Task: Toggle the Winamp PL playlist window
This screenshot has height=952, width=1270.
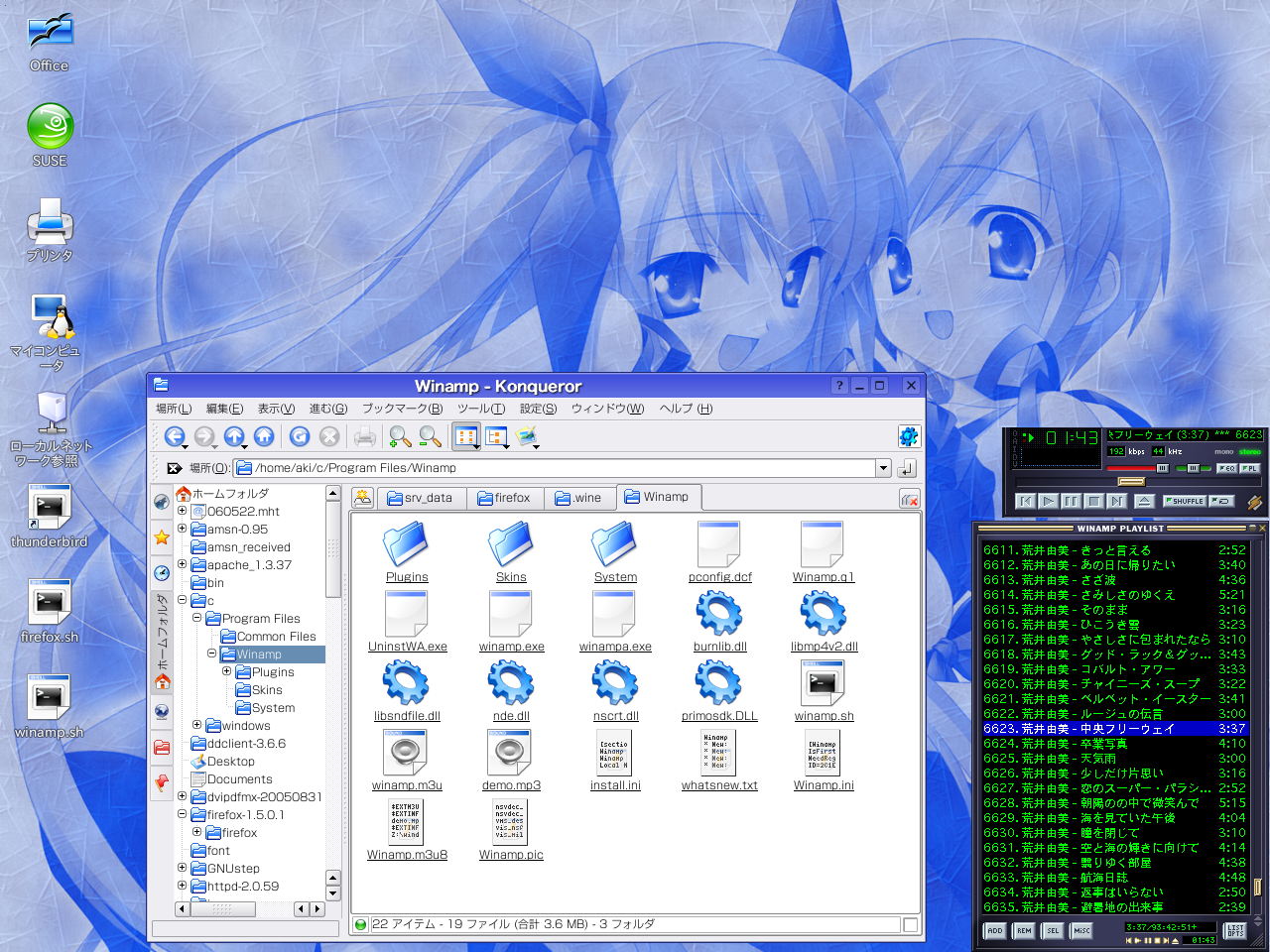Action: (x=1249, y=468)
